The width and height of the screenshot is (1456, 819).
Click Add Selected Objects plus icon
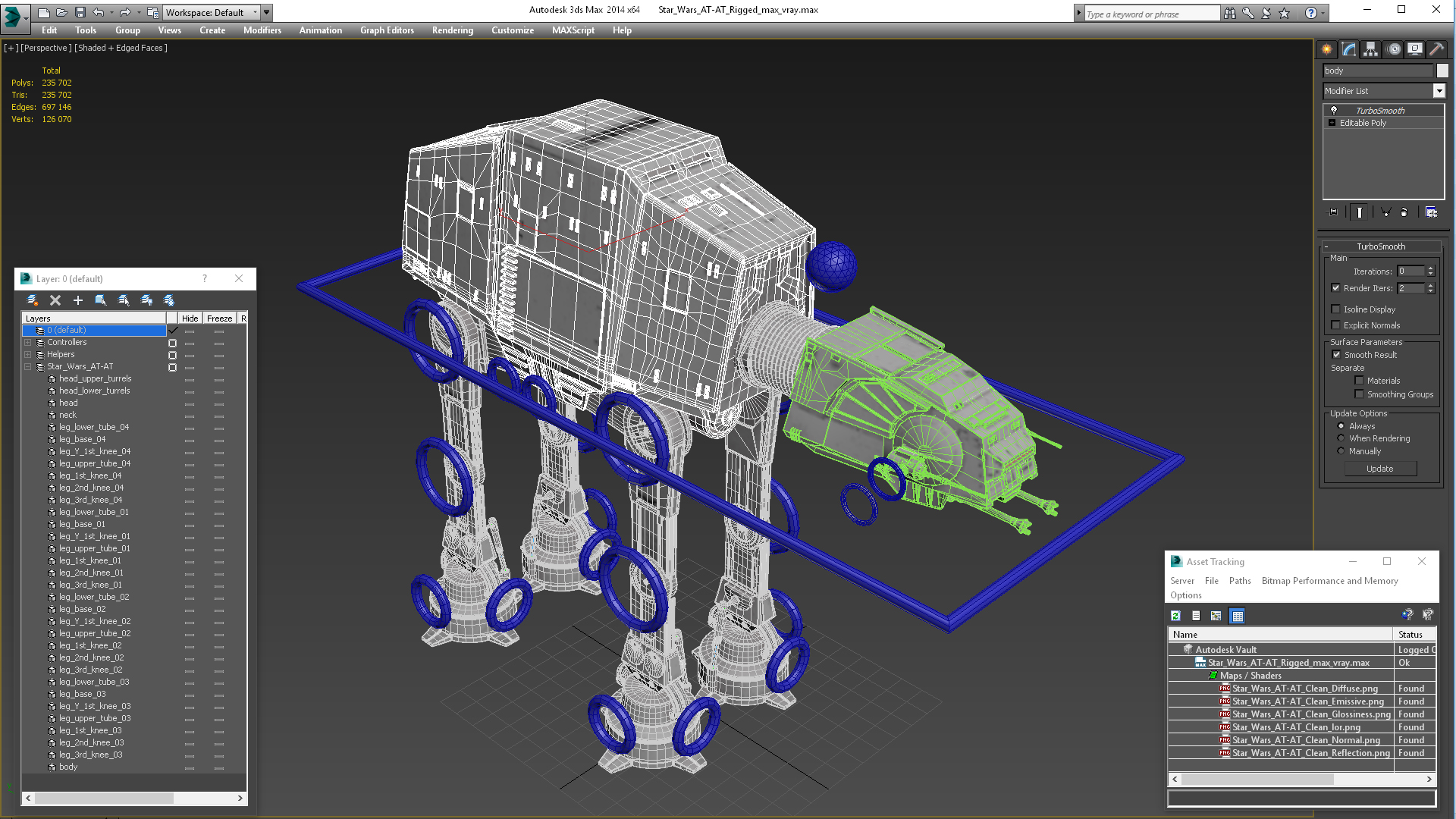tap(78, 300)
